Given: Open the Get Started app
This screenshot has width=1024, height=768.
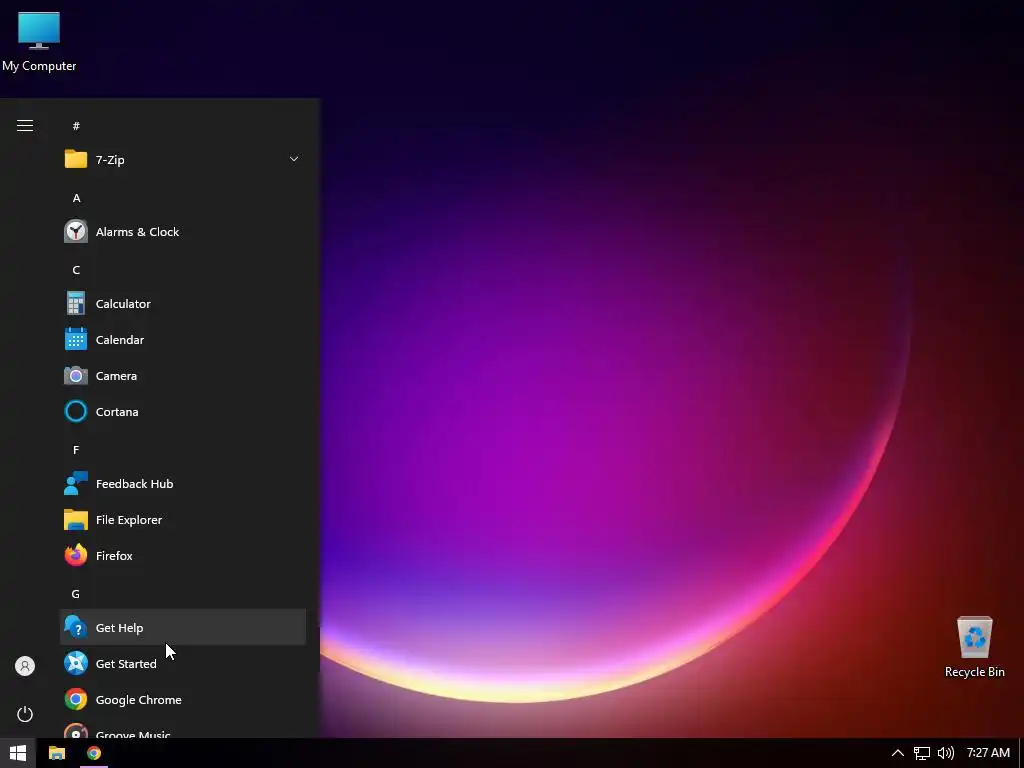Looking at the screenshot, I should pos(183,664).
